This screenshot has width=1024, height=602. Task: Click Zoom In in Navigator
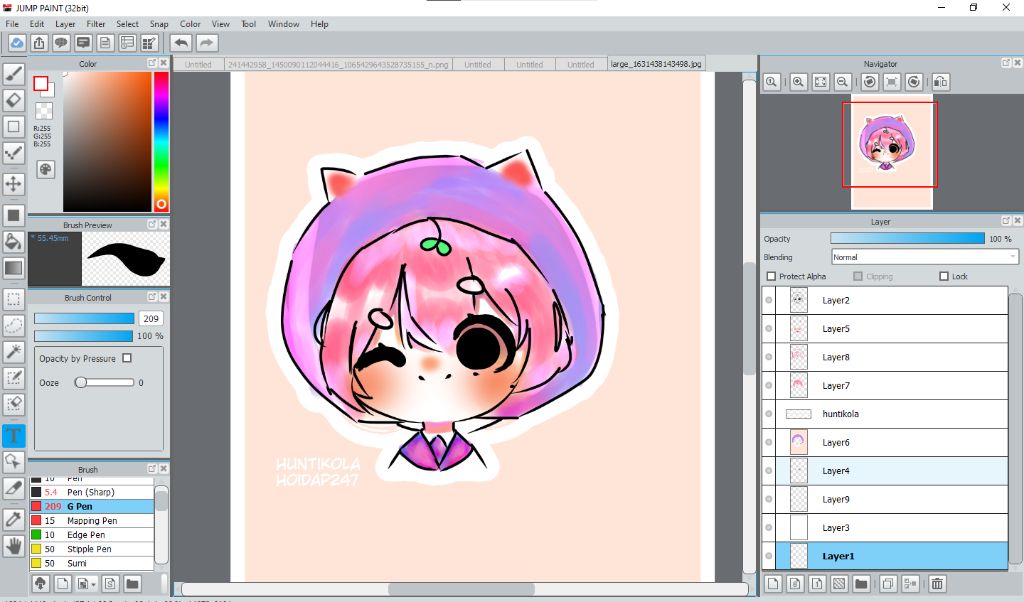point(798,82)
